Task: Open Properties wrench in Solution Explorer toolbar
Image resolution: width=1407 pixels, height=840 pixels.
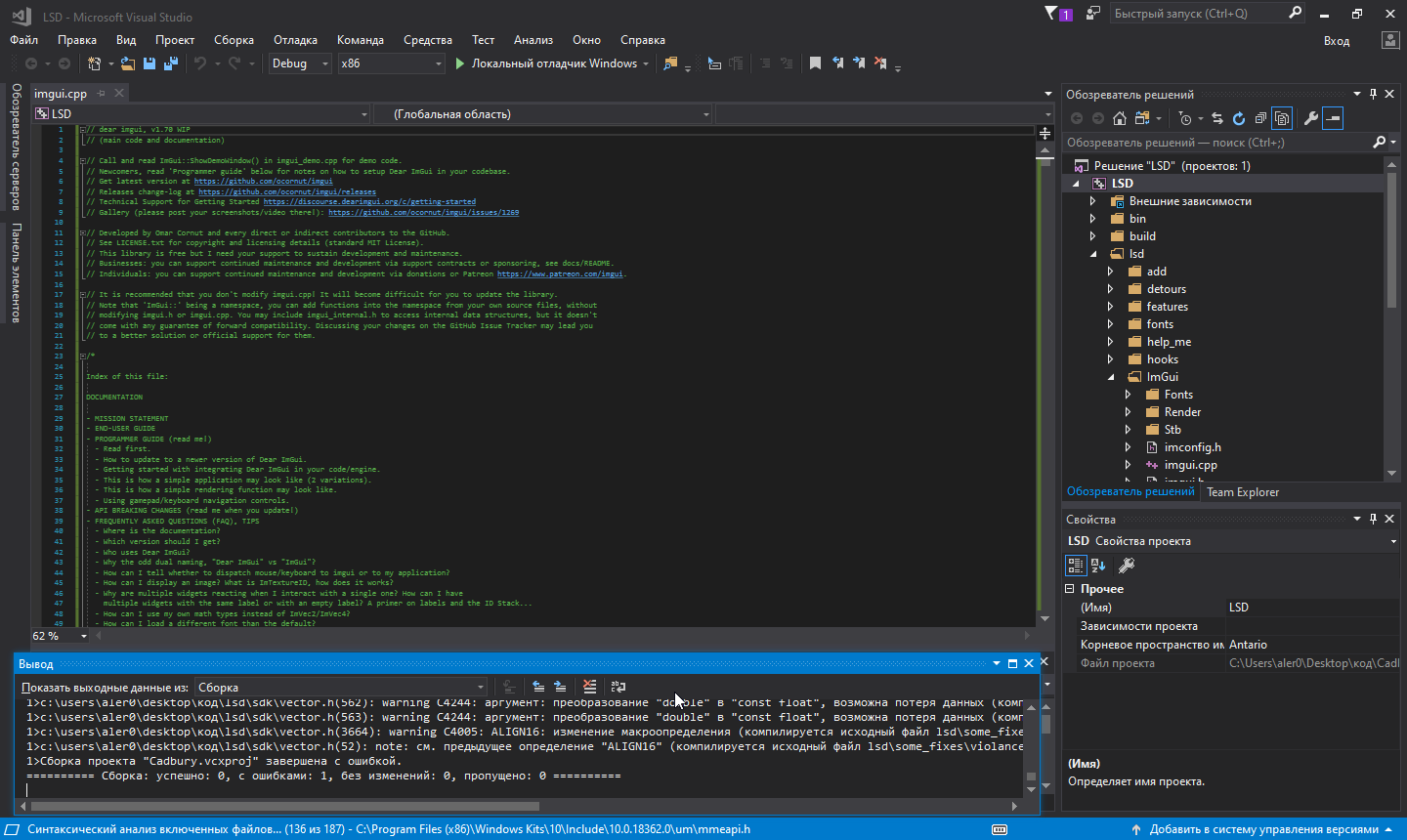Action: [1311, 118]
